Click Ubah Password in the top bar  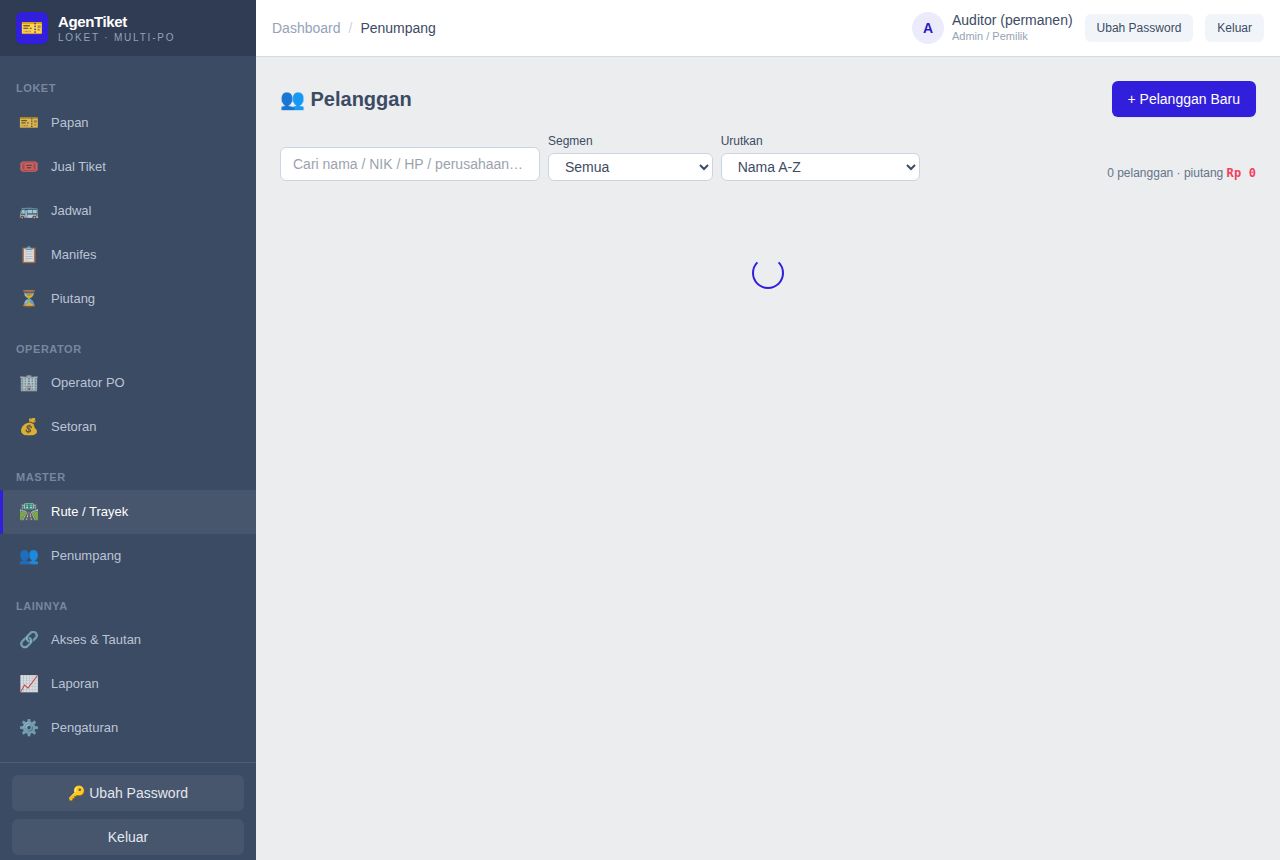pos(1139,28)
